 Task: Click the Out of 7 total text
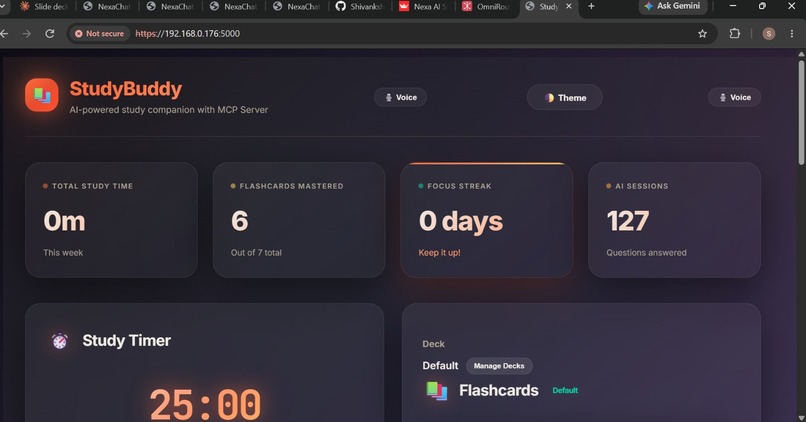pyautogui.click(x=256, y=252)
